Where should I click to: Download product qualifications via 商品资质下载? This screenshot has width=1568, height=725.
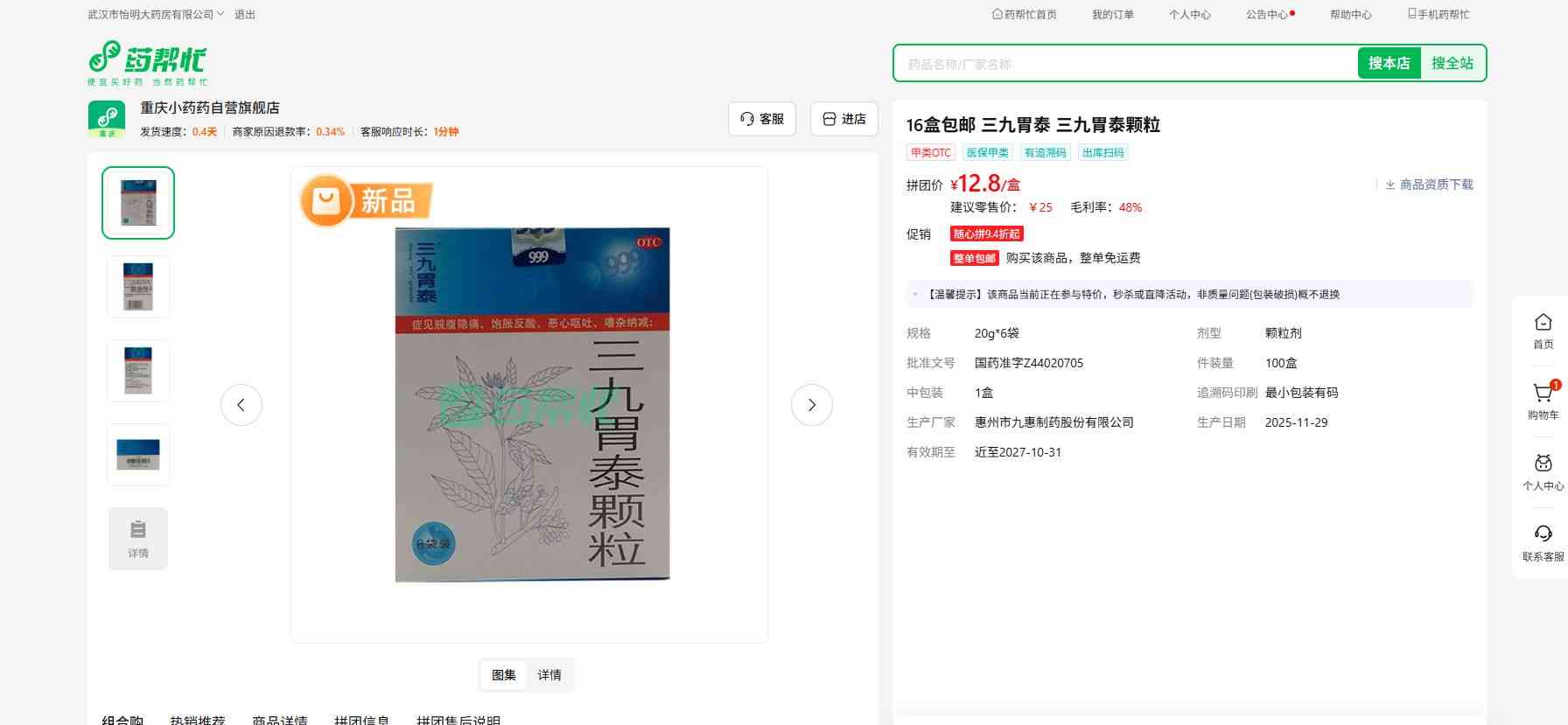click(1429, 185)
